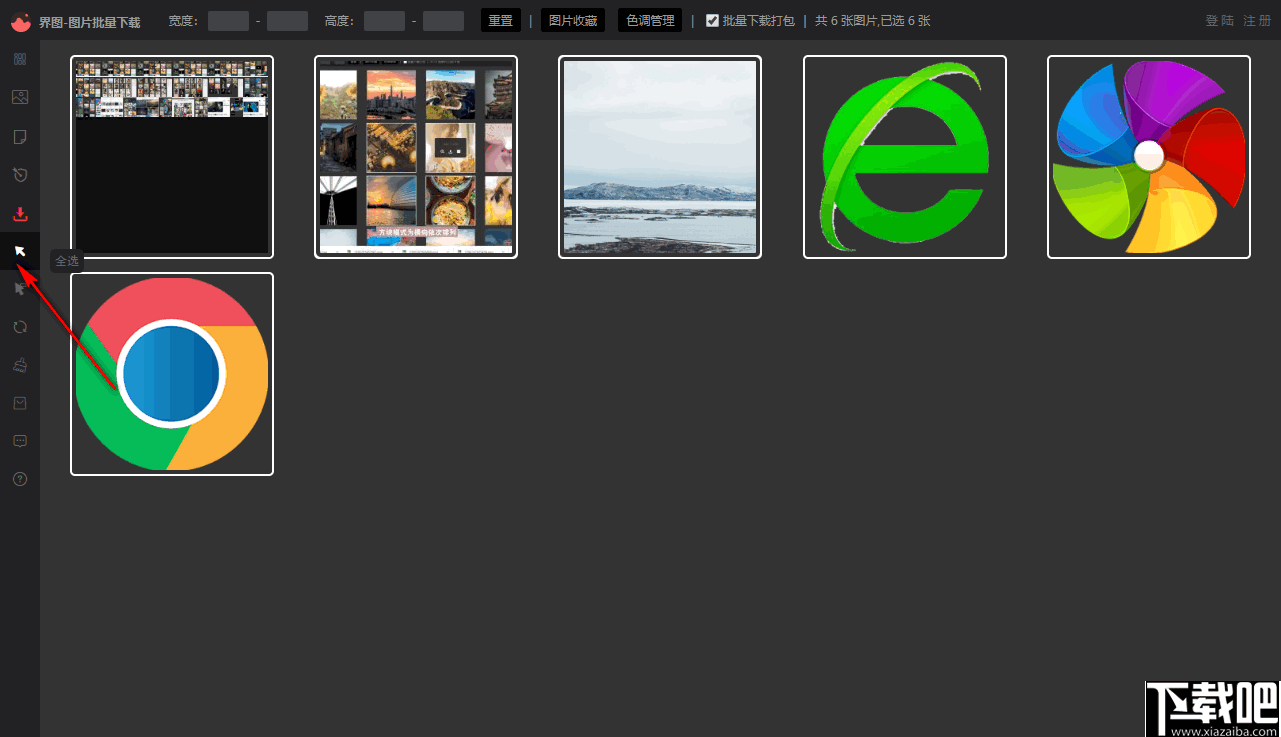Click the cleaning brush icon in sidebar
The width and height of the screenshot is (1281, 737).
20,366
